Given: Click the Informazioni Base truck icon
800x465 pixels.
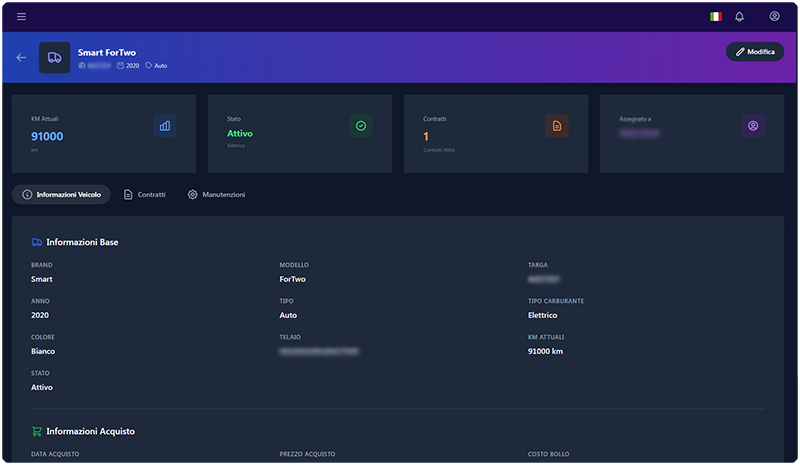Looking at the screenshot, I should coord(37,242).
